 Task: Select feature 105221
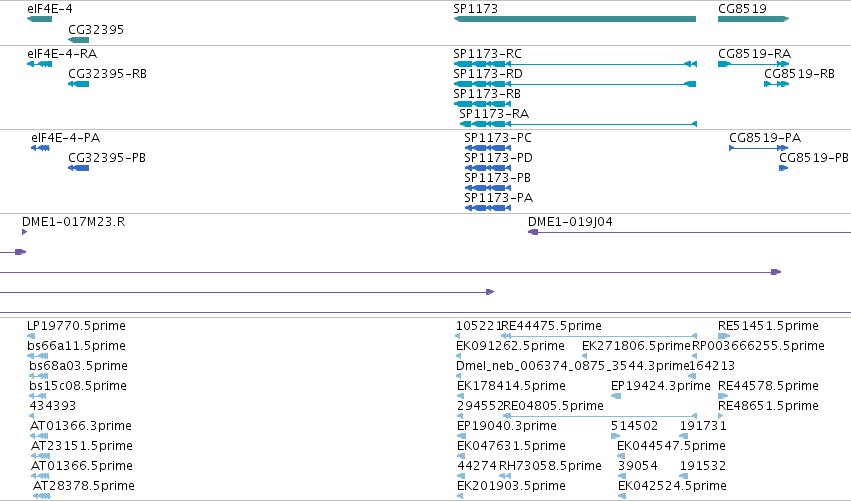tap(459, 336)
